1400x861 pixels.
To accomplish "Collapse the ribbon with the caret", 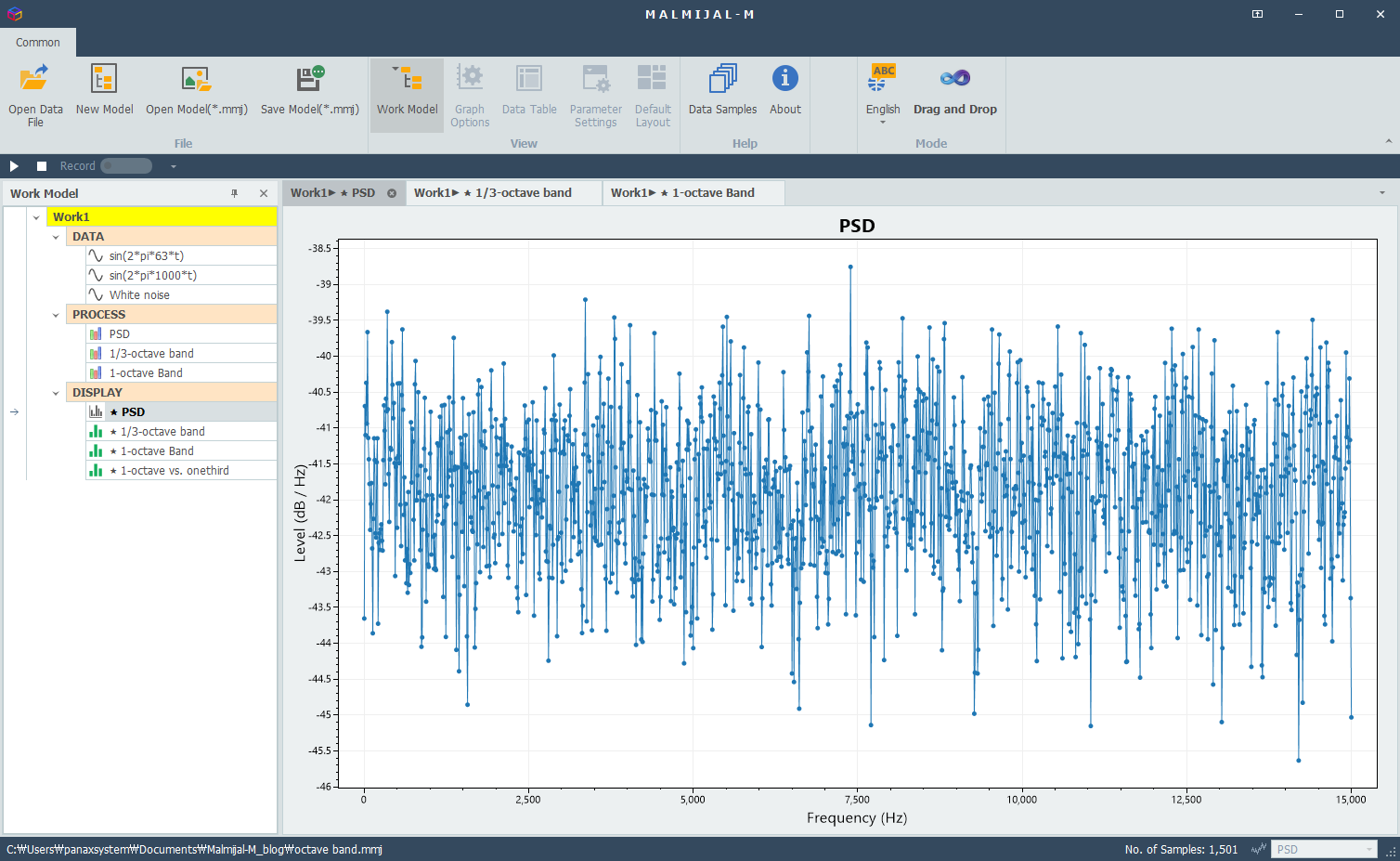I will coord(1388,141).
